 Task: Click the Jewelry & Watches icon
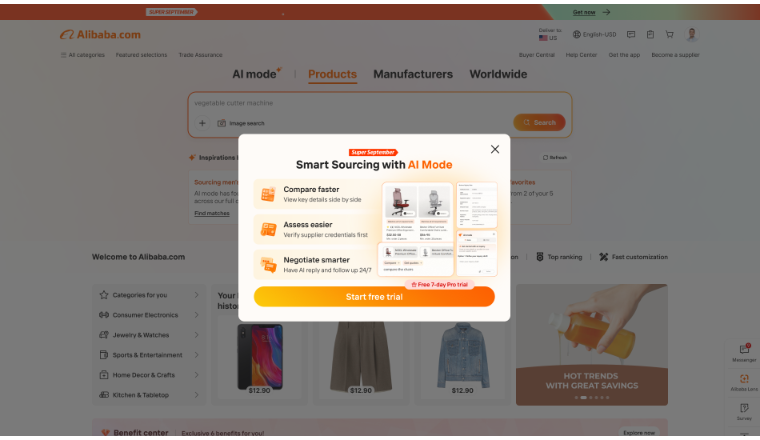point(104,335)
